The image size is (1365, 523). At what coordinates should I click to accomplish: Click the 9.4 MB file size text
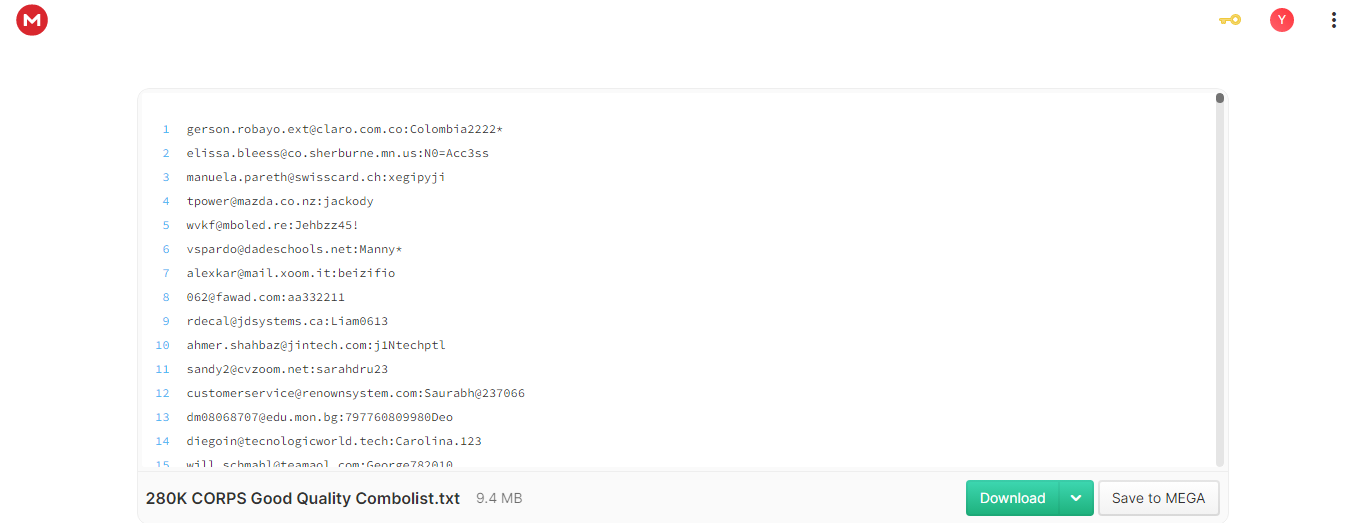point(499,498)
